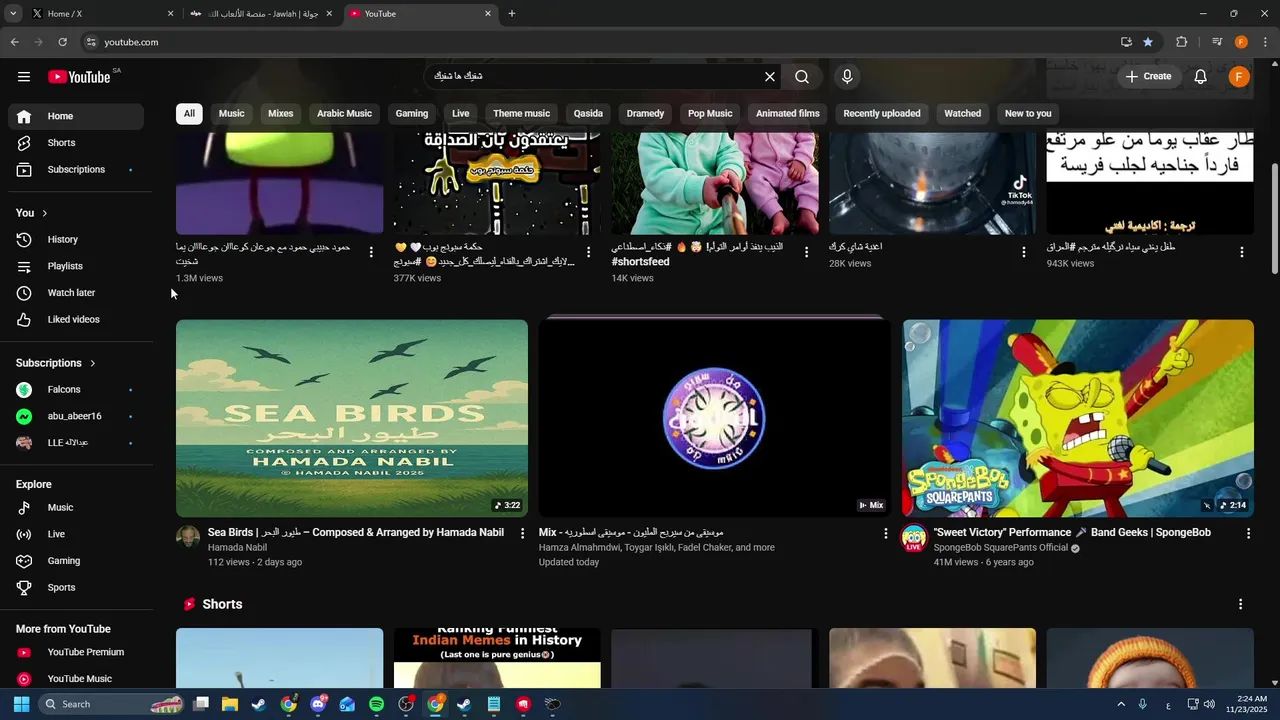Click the search magnifier button
This screenshot has width=1280, height=720.
click(x=802, y=77)
